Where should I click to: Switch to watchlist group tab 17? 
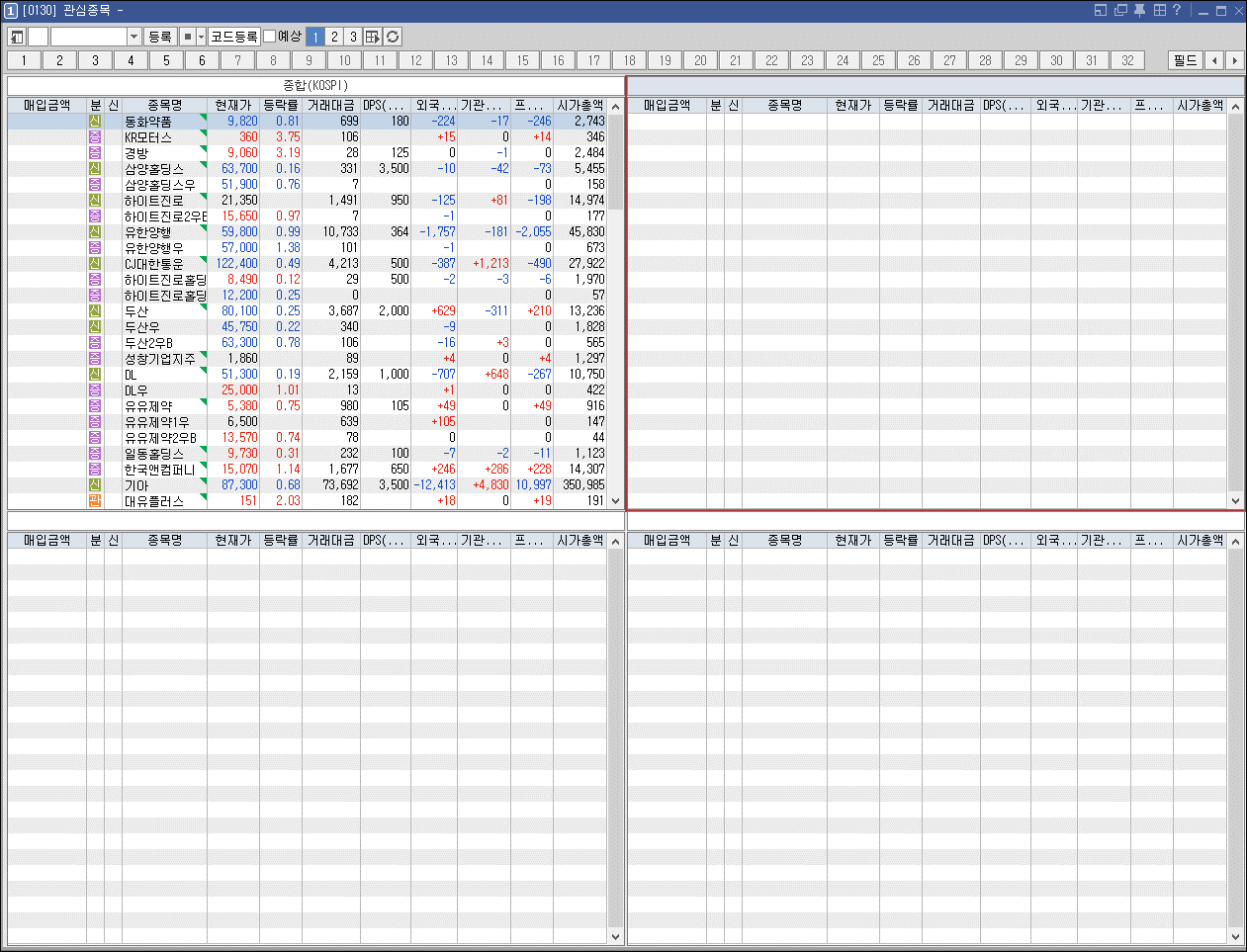pyautogui.click(x=593, y=60)
